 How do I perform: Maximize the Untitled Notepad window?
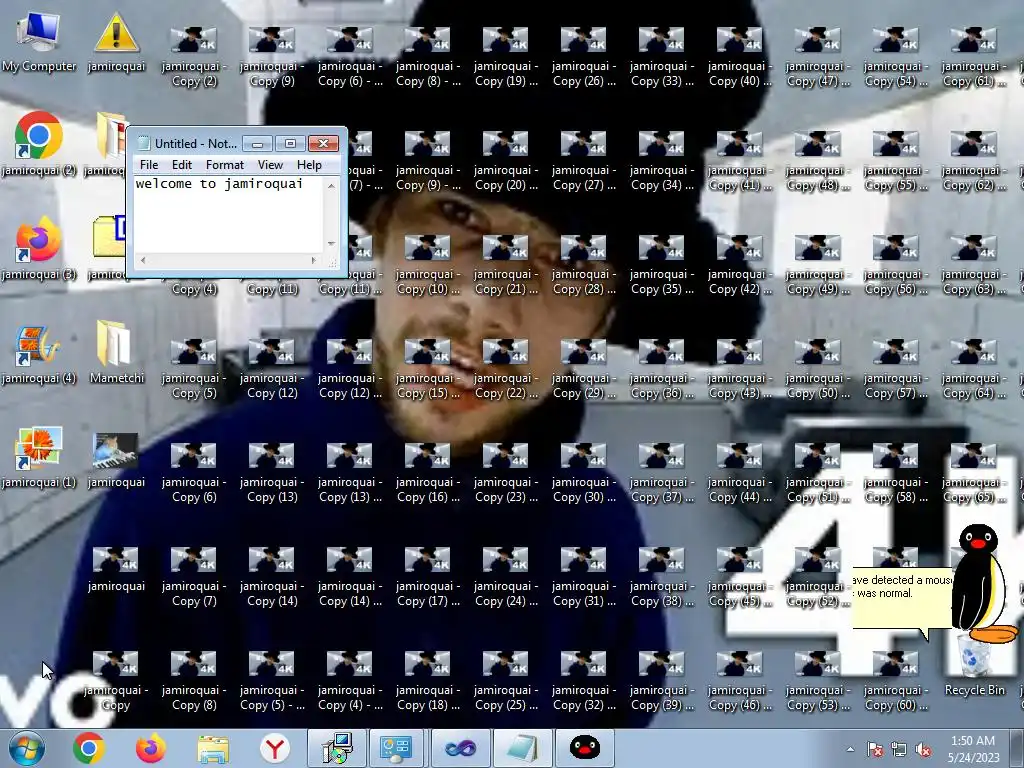290,143
